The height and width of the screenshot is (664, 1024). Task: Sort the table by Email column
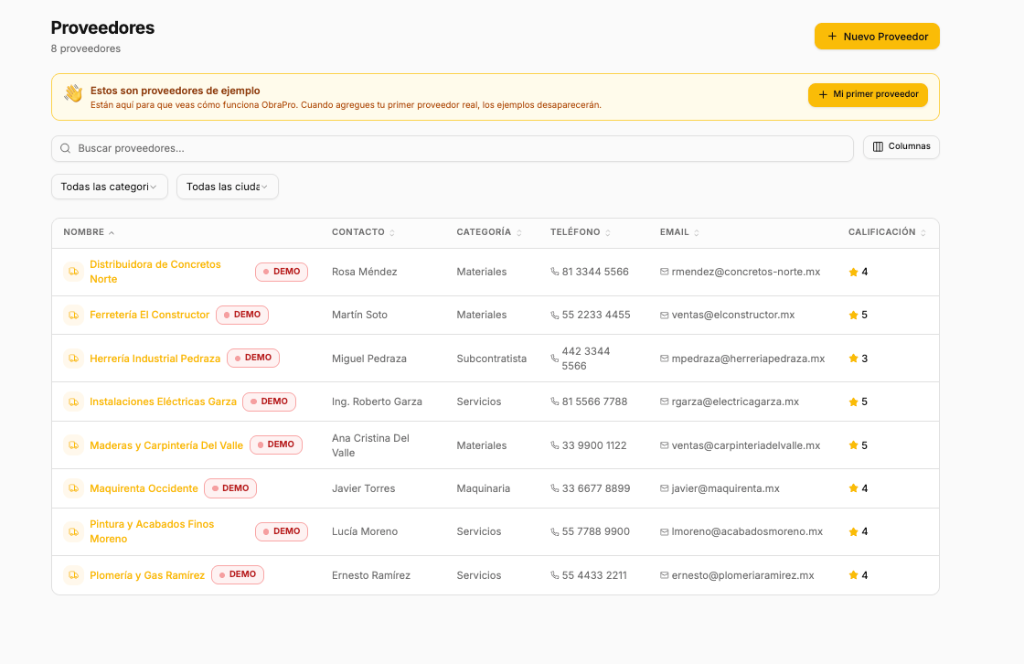tap(679, 232)
